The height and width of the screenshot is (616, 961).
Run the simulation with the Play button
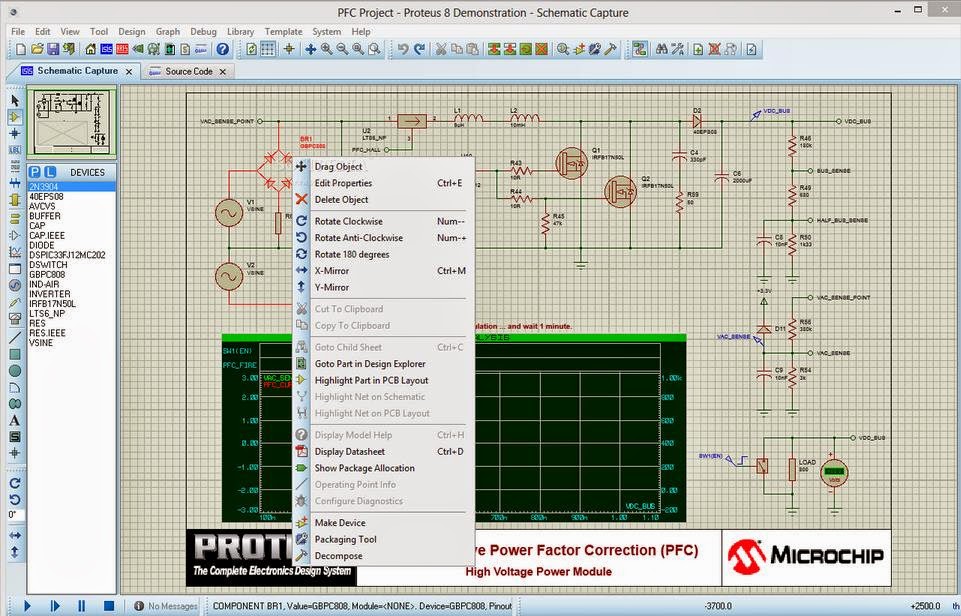pos(27,605)
